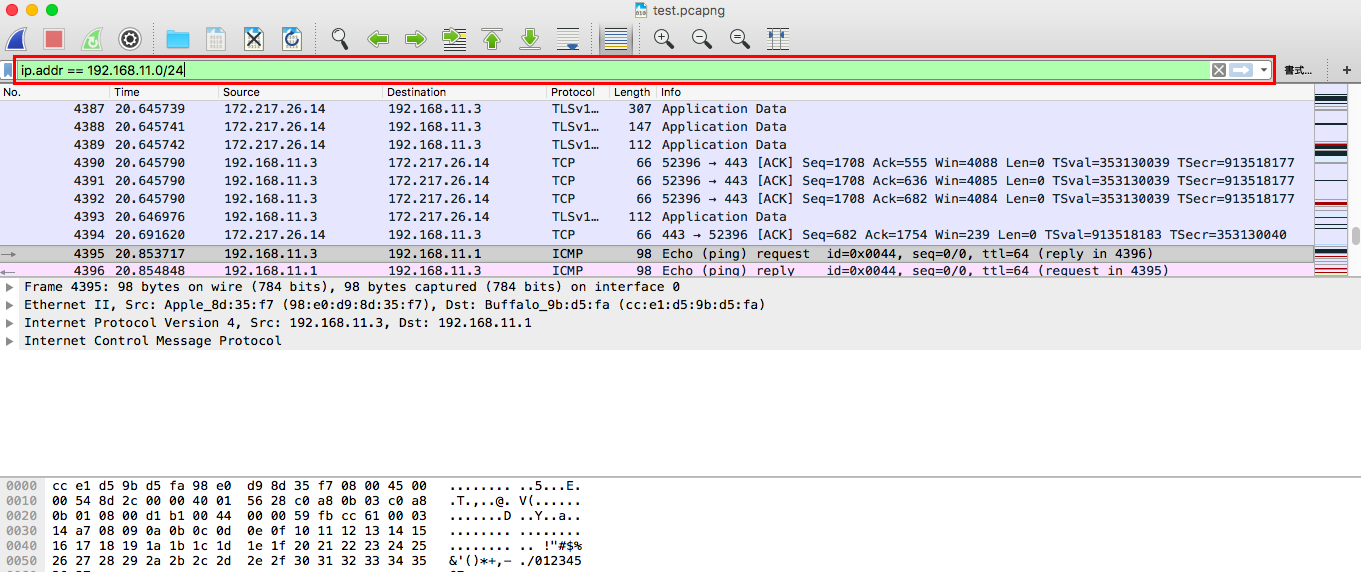This screenshot has height=572, width=1361.
Task: Select ICMP Echo reply packet 4396
Action: coord(656,270)
